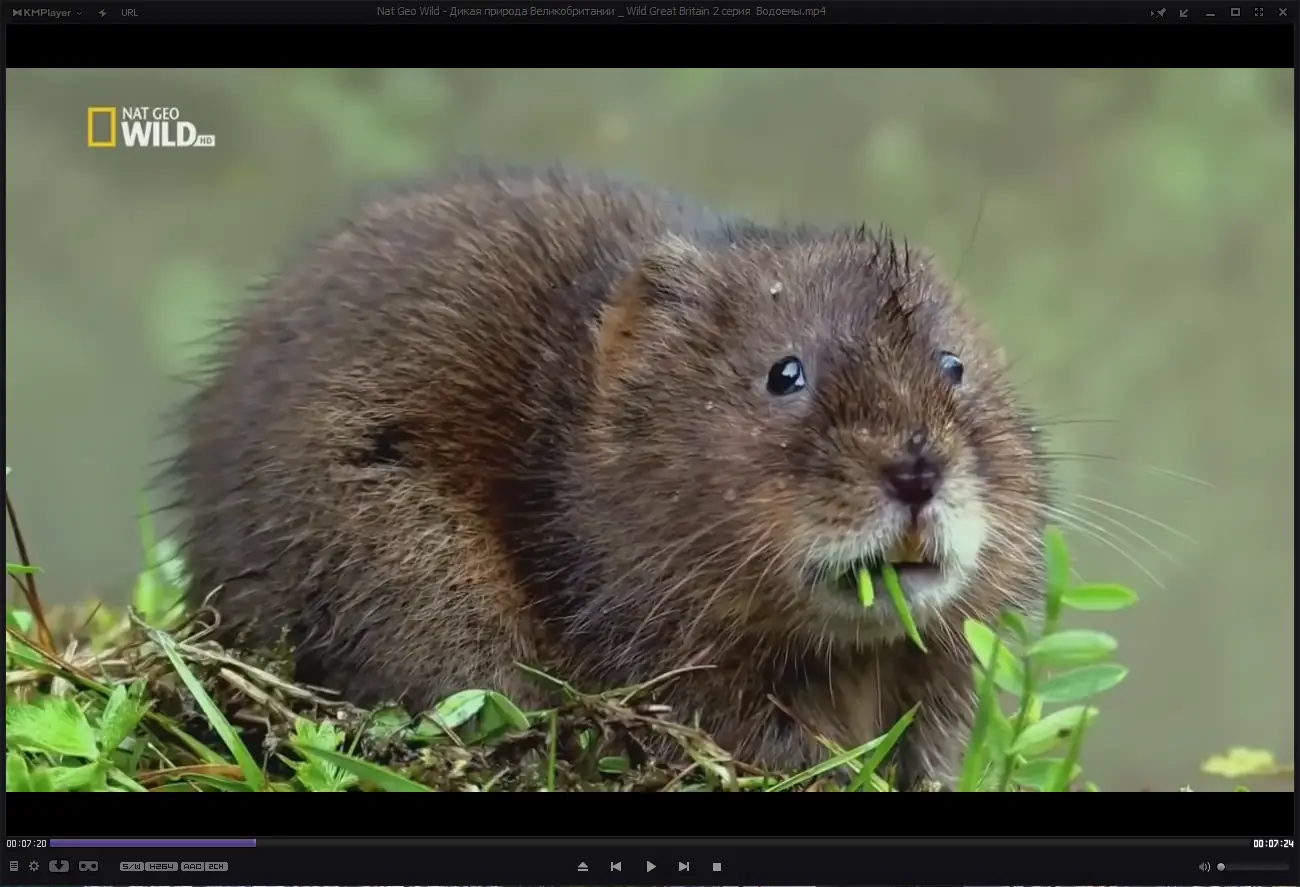Start playback with the Play button
Screen dimensions: 1300x887
pyautogui.click(x=651, y=867)
